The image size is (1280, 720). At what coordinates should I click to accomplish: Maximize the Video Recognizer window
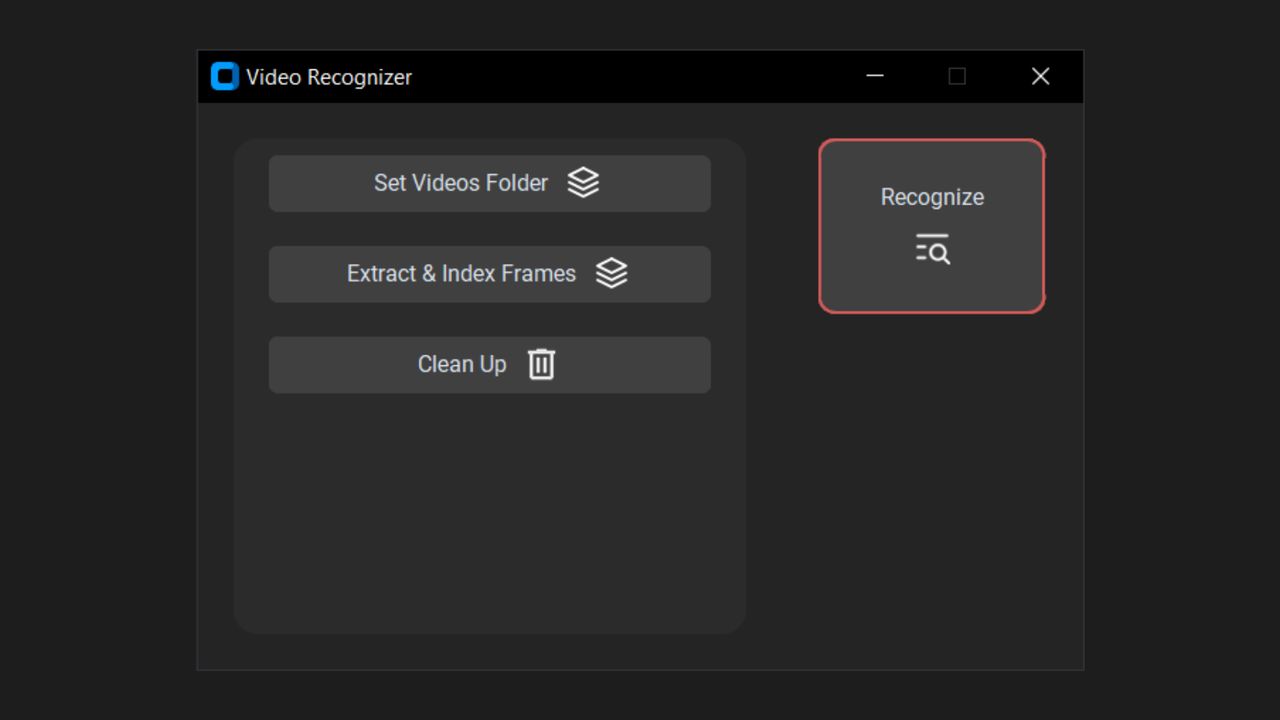[x=957, y=76]
